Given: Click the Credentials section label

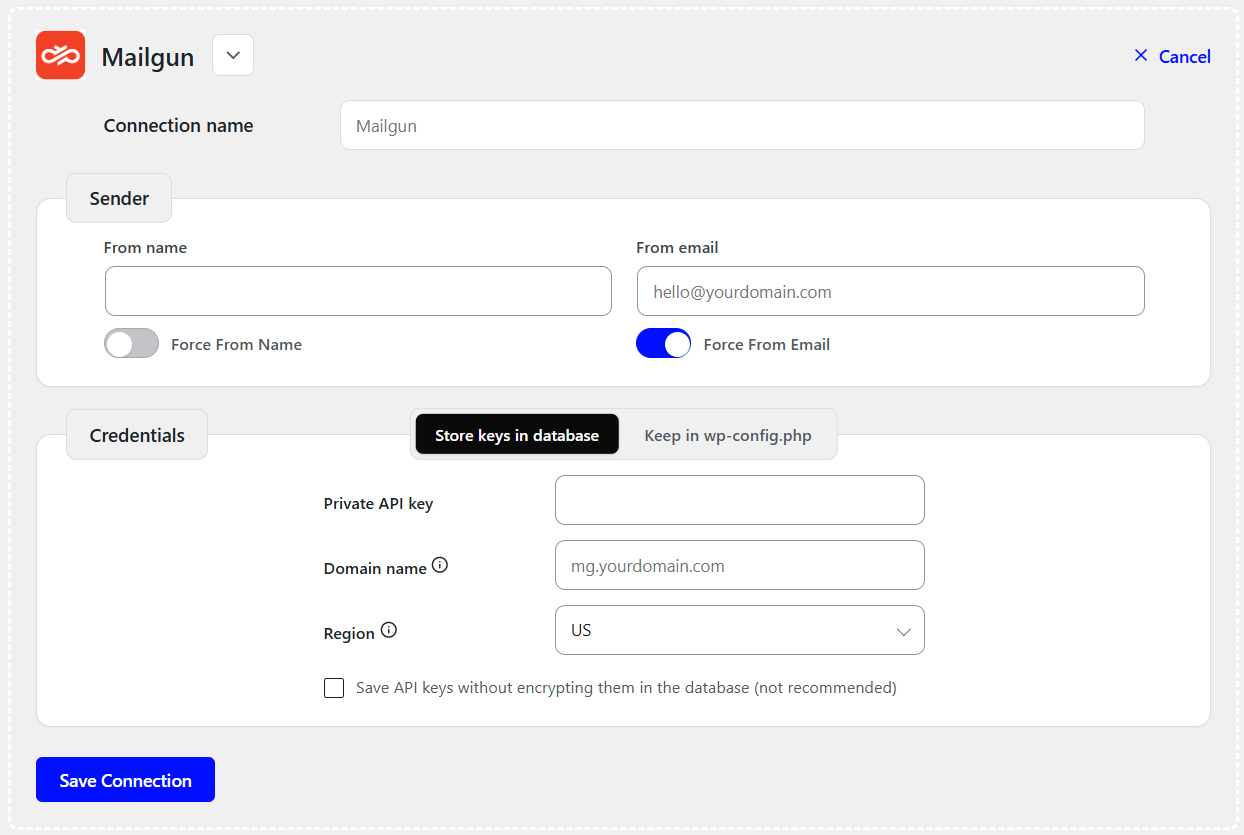Looking at the screenshot, I should pyautogui.click(x=137, y=435).
